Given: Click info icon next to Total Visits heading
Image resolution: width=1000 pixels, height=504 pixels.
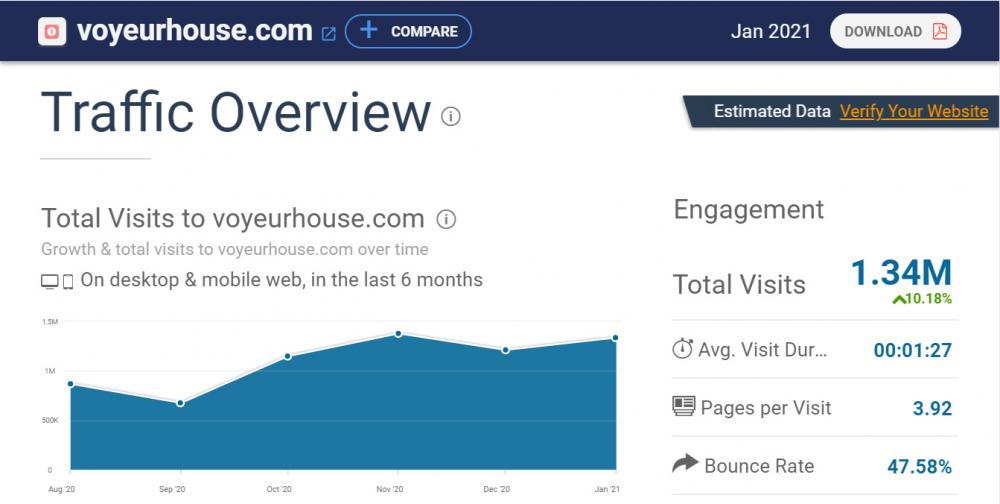Looking at the screenshot, I should point(447,219).
